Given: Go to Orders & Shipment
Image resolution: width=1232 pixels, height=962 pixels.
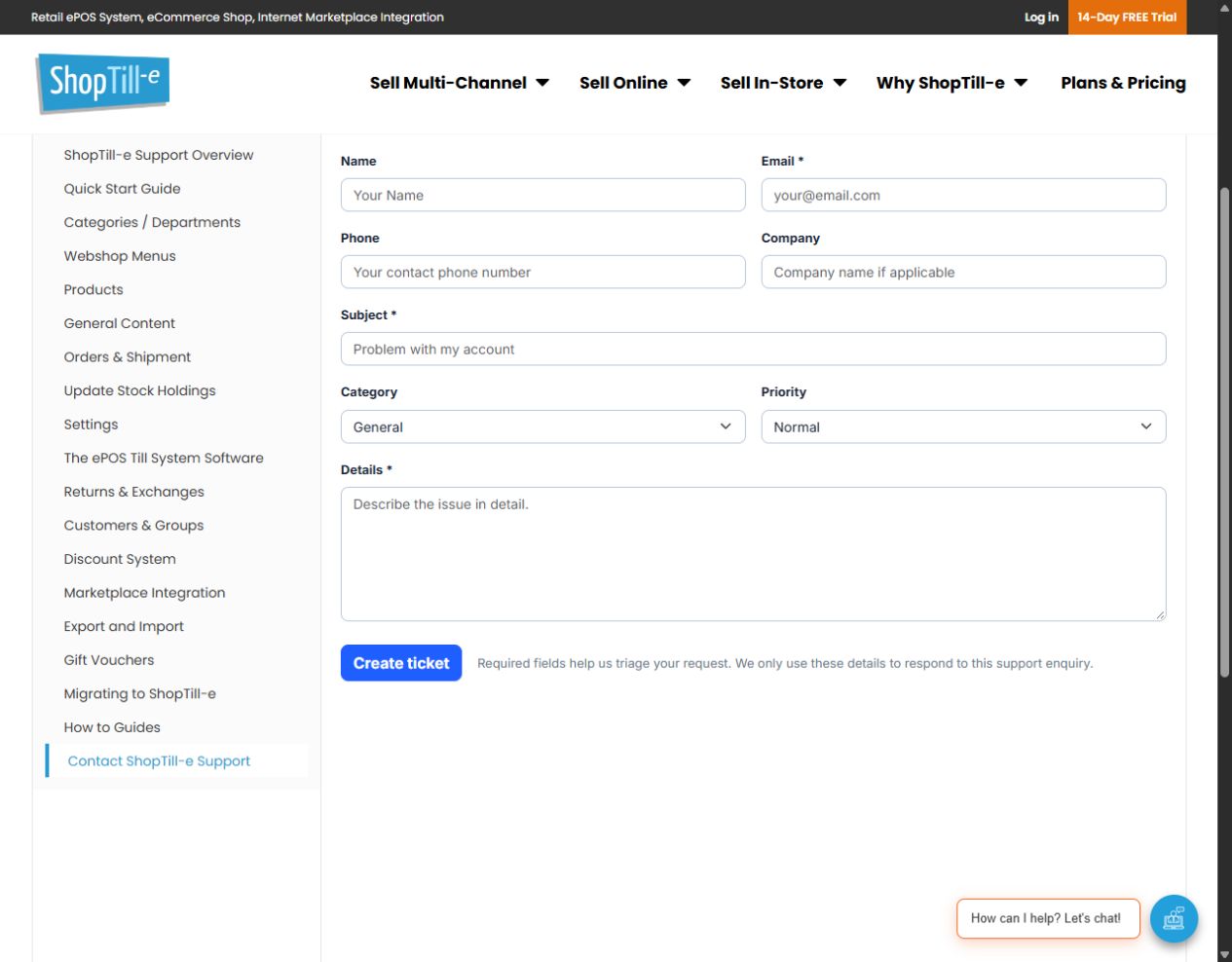Looking at the screenshot, I should pos(127,357).
